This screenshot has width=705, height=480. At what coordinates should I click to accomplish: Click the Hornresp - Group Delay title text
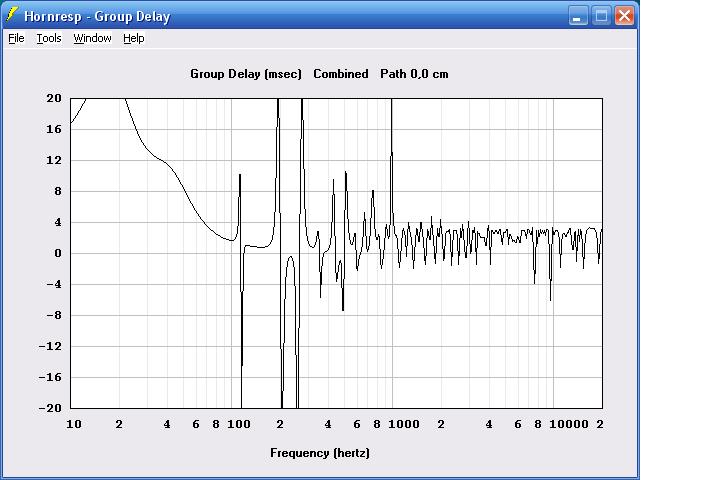point(97,16)
